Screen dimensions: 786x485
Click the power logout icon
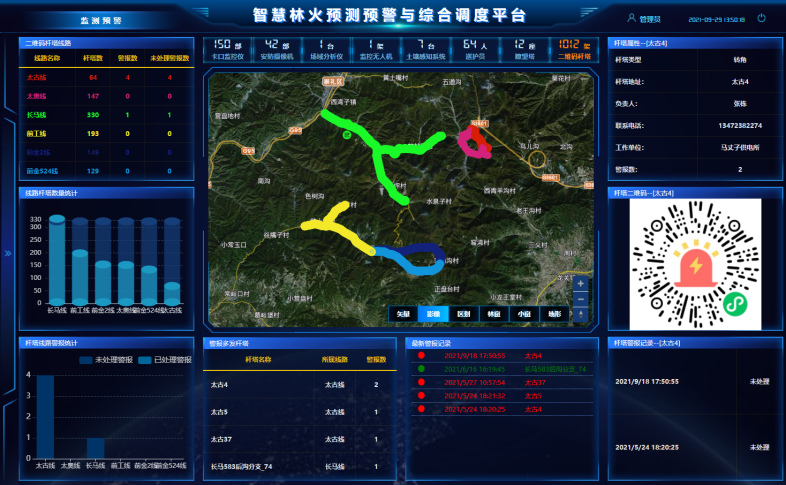click(761, 18)
